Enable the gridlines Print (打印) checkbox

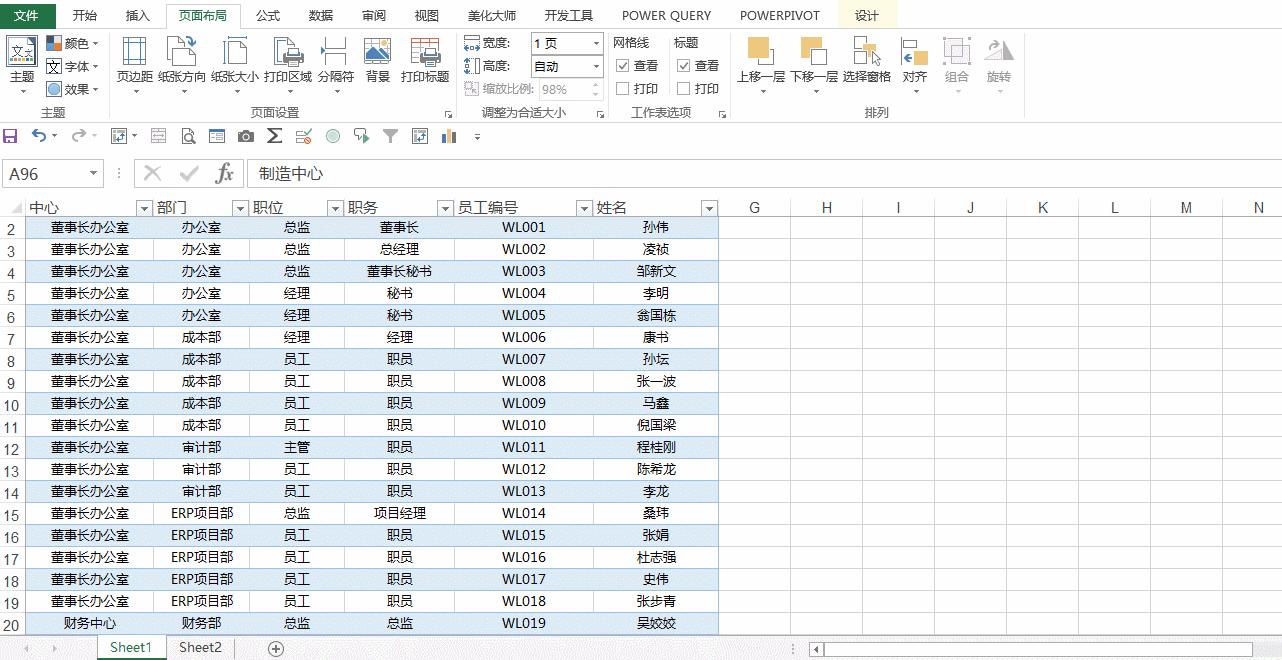pos(623,89)
